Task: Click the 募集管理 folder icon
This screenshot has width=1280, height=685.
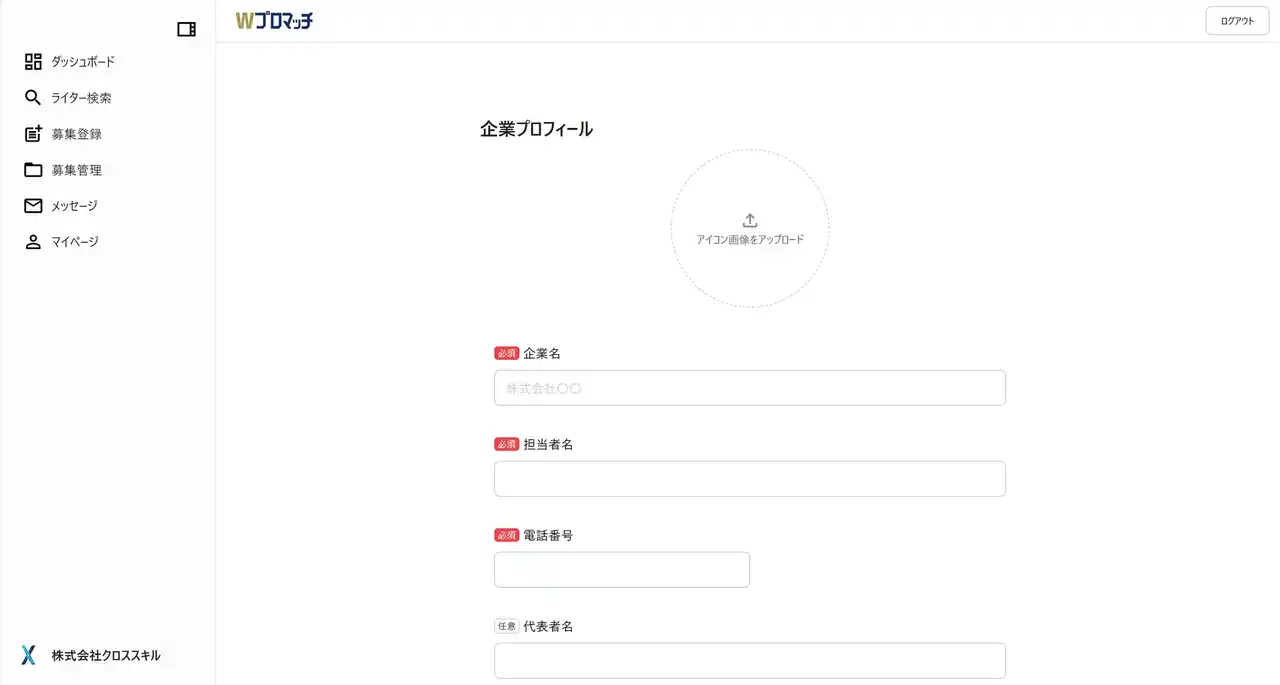Action: coord(33,170)
